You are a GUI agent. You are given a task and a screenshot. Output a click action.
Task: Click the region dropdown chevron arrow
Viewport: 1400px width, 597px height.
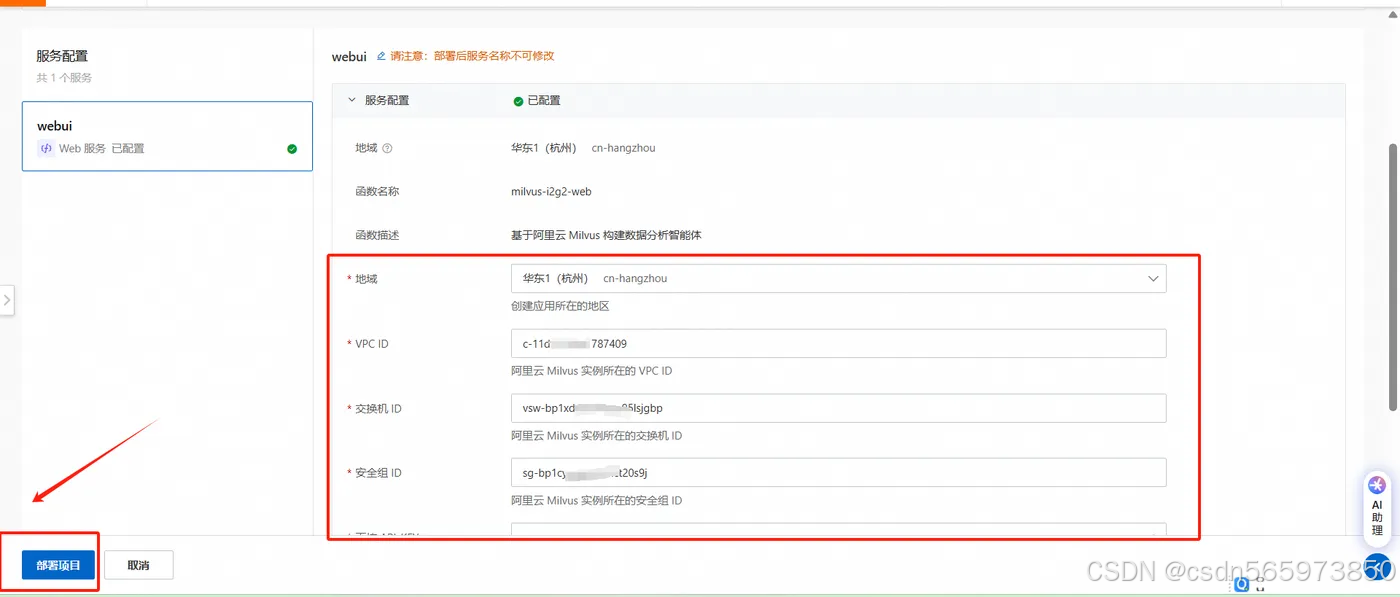[x=1153, y=279]
